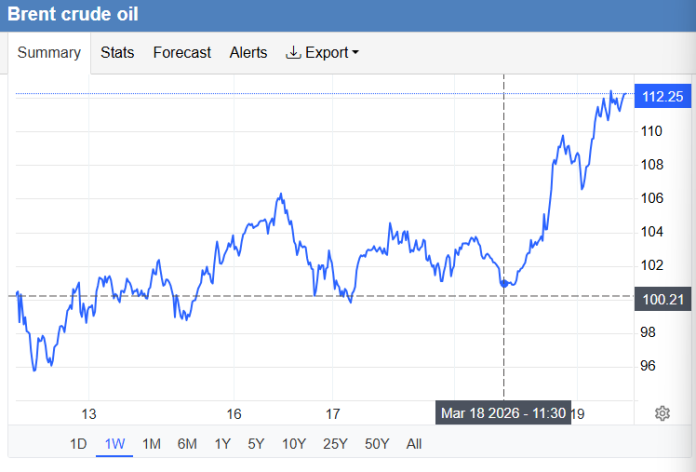
Task: Open the Stats tab
Action: pyautogui.click(x=117, y=53)
